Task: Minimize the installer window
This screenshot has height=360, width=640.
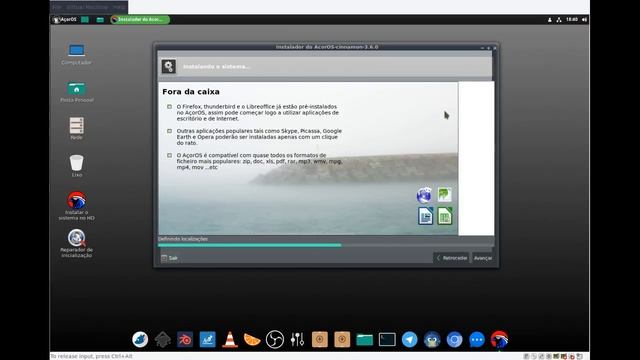Action: [482, 48]
